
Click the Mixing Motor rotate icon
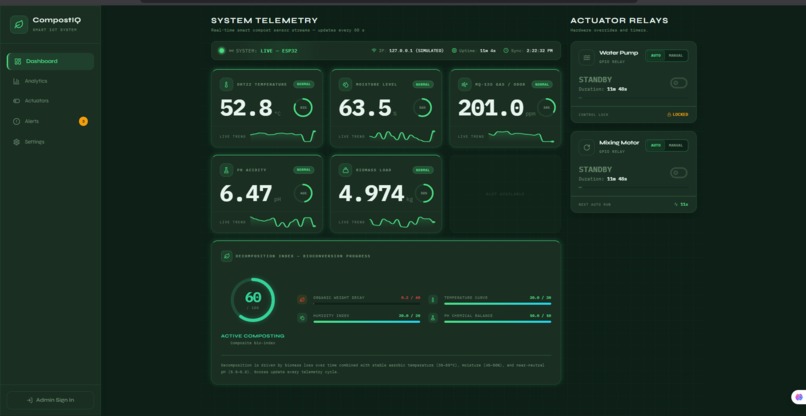click(587, 147)
